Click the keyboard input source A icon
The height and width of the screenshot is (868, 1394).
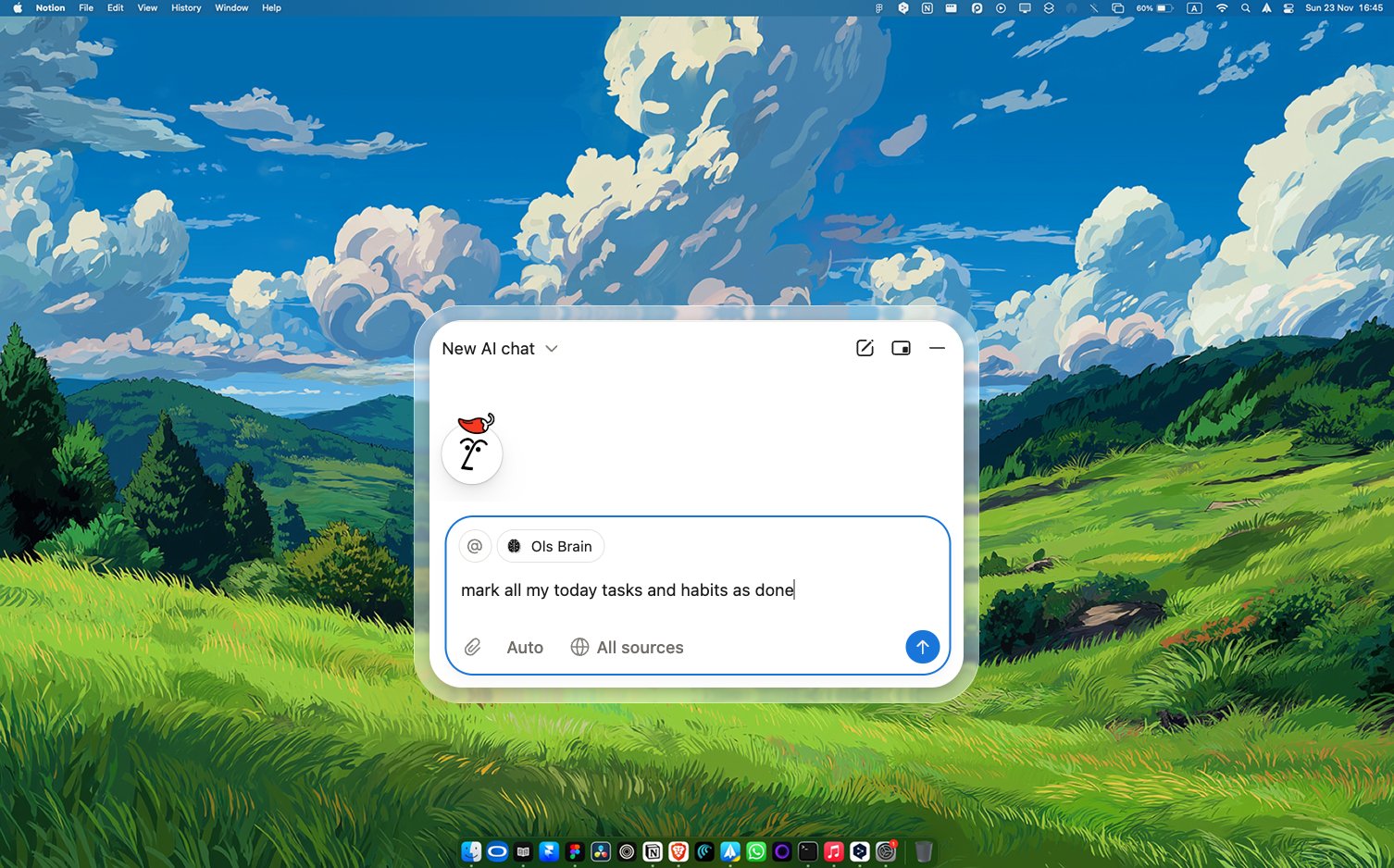1194,7
